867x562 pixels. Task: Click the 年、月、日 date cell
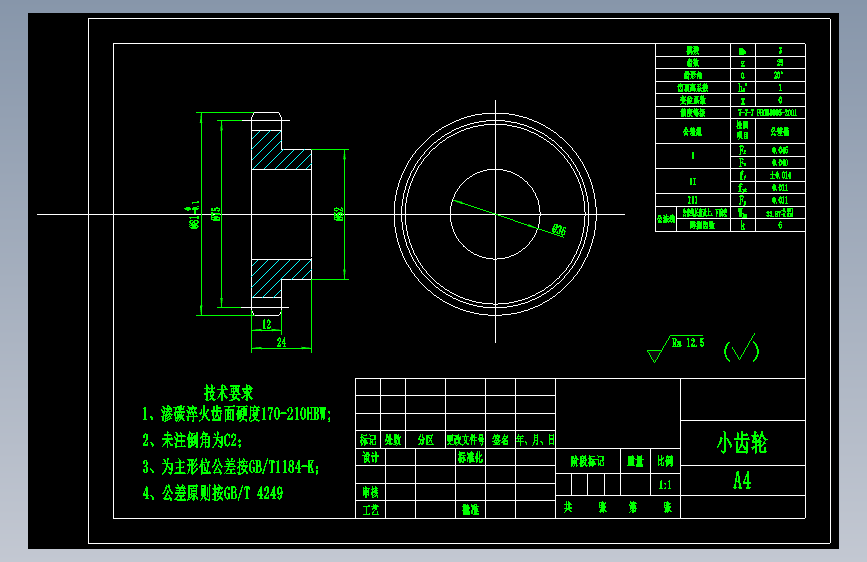pos(535,440)
